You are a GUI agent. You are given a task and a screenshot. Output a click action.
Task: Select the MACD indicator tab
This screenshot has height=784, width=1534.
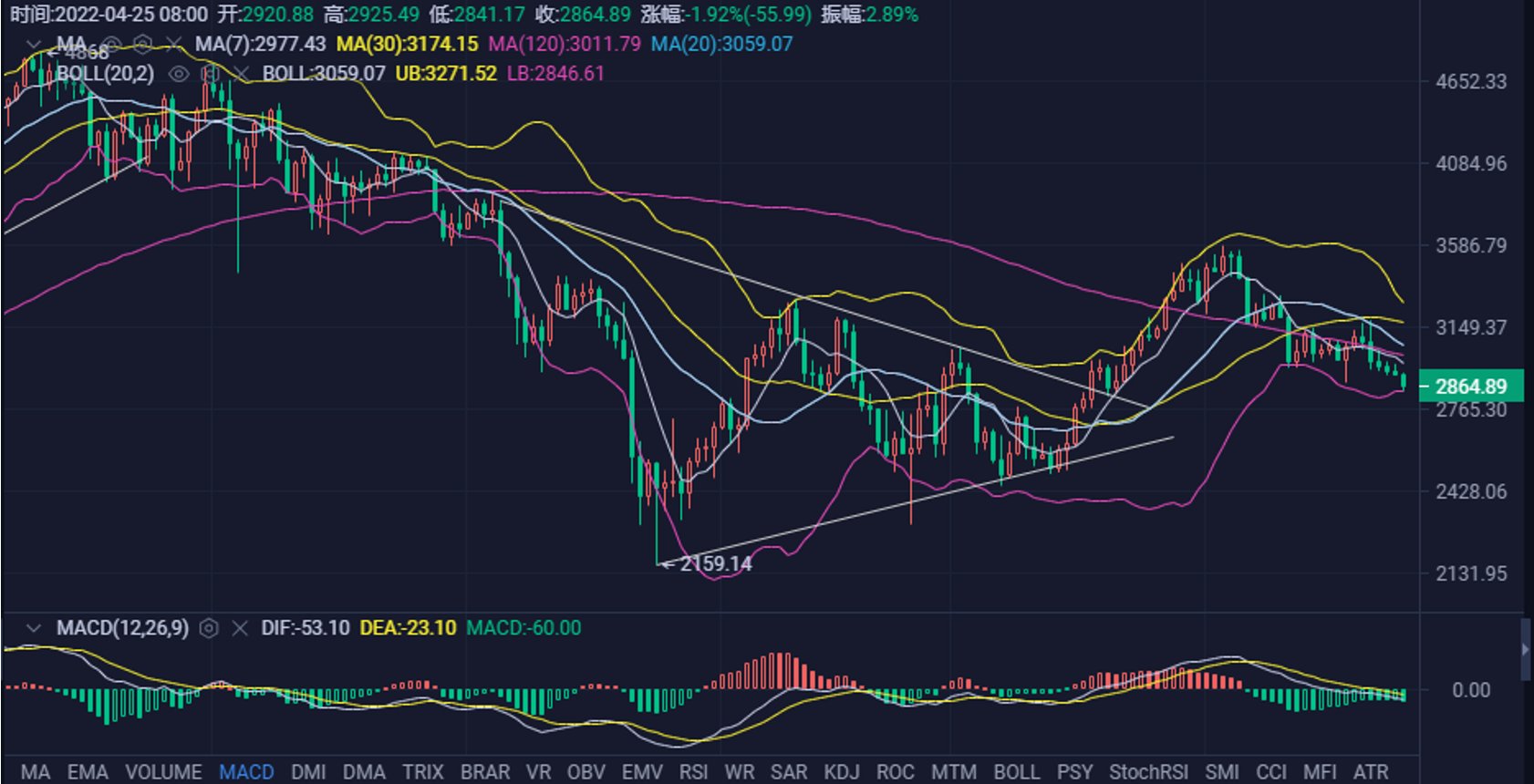click(246, 771)
